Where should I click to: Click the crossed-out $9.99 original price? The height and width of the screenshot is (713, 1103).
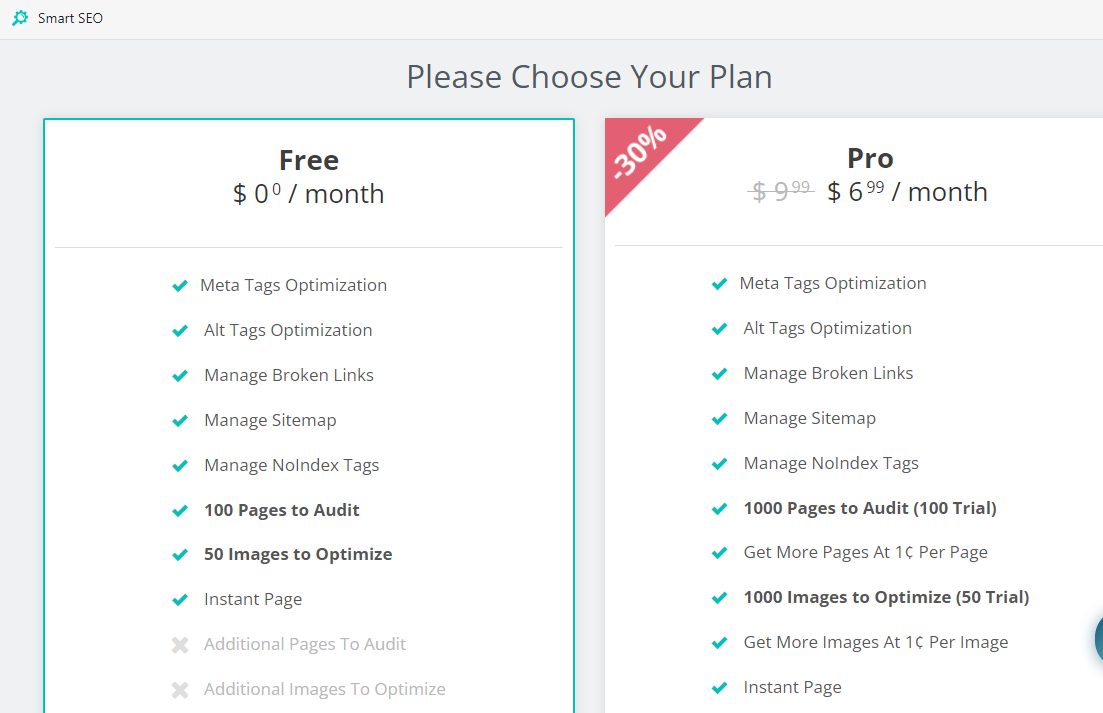[781, 191]
